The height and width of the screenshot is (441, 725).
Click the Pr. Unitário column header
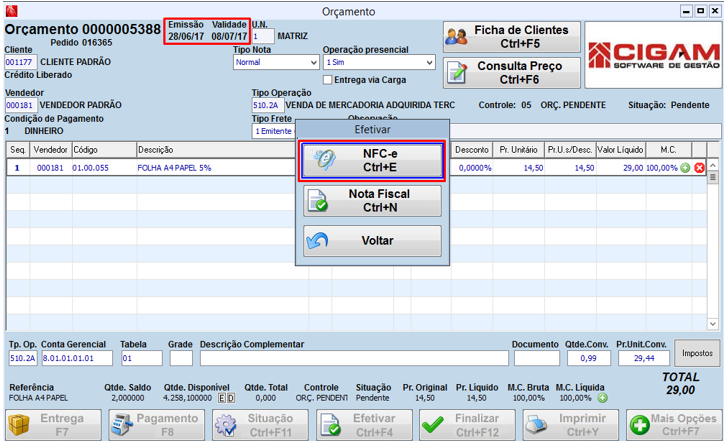pos(518,150)
